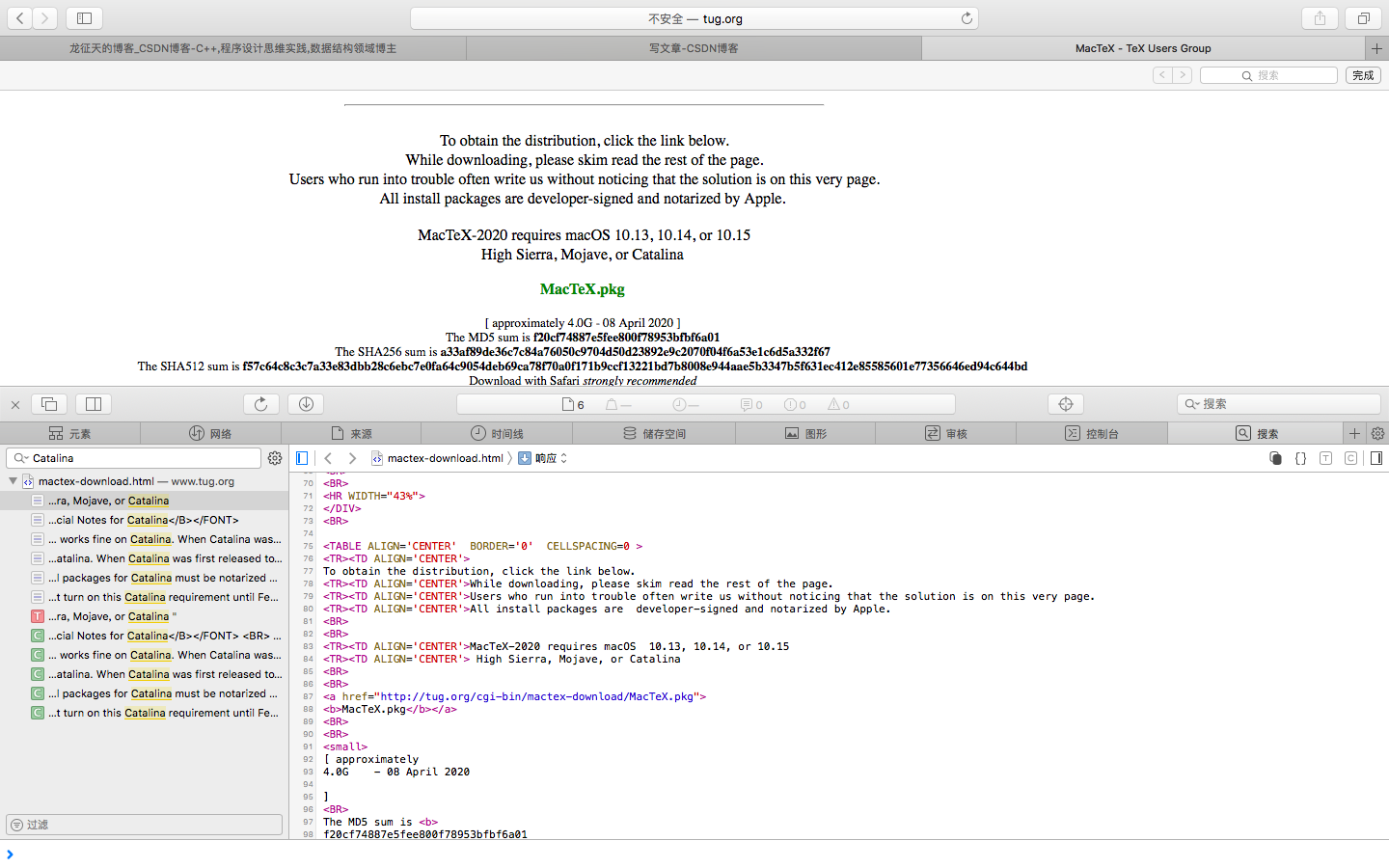Viewport: 1389px width, 868px height.
Task: Click the MacTeX.pkg href URL in source
Action: (x=537, y=696)
